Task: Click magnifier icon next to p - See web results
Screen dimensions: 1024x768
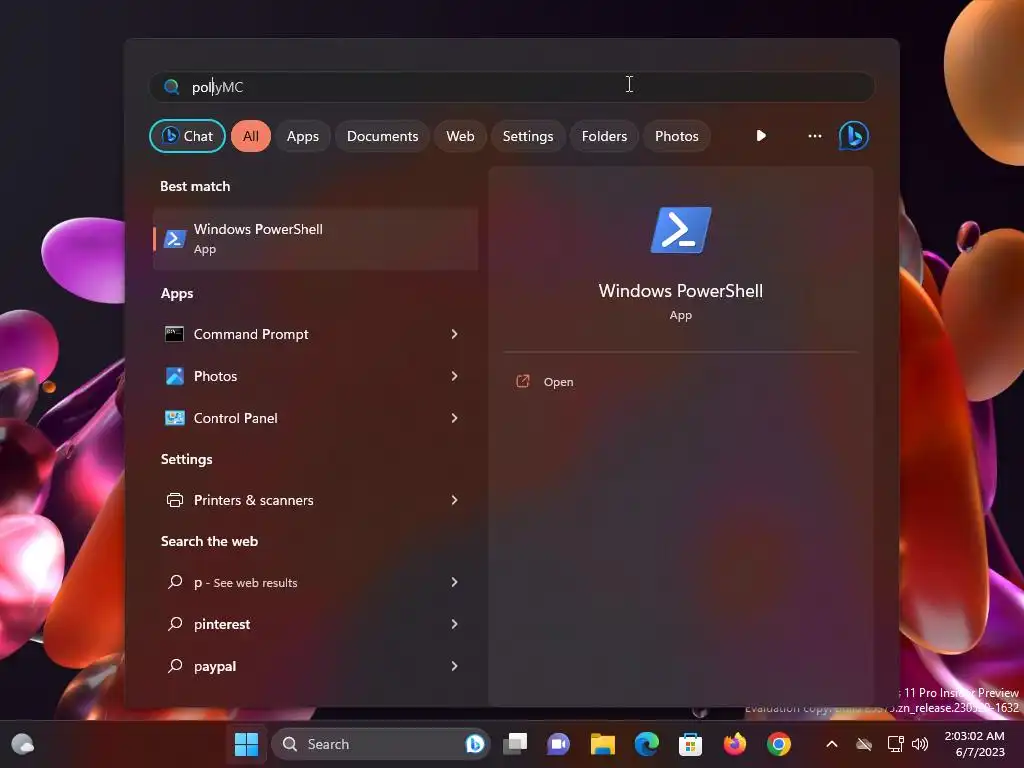Action: tap(175, 582)
